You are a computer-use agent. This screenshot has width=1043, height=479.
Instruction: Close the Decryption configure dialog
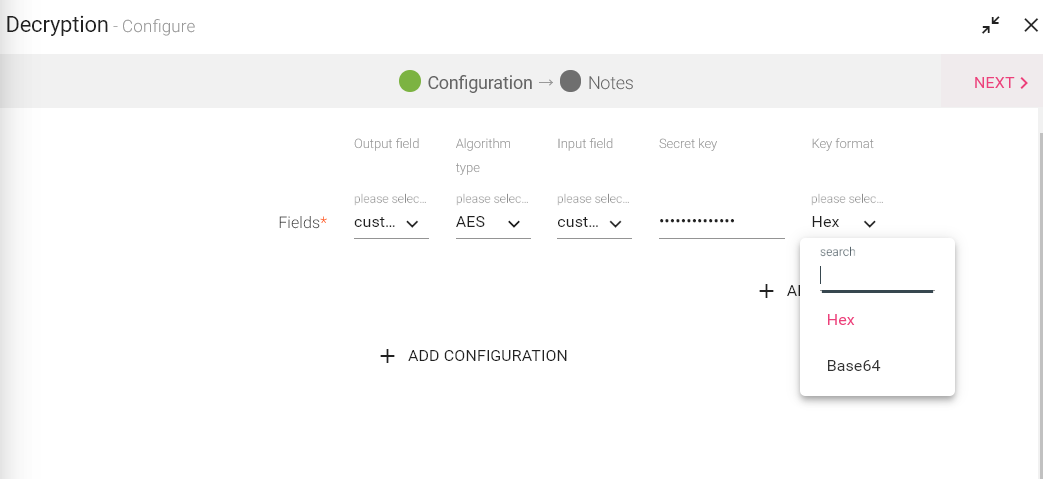tap(1031, 26)
